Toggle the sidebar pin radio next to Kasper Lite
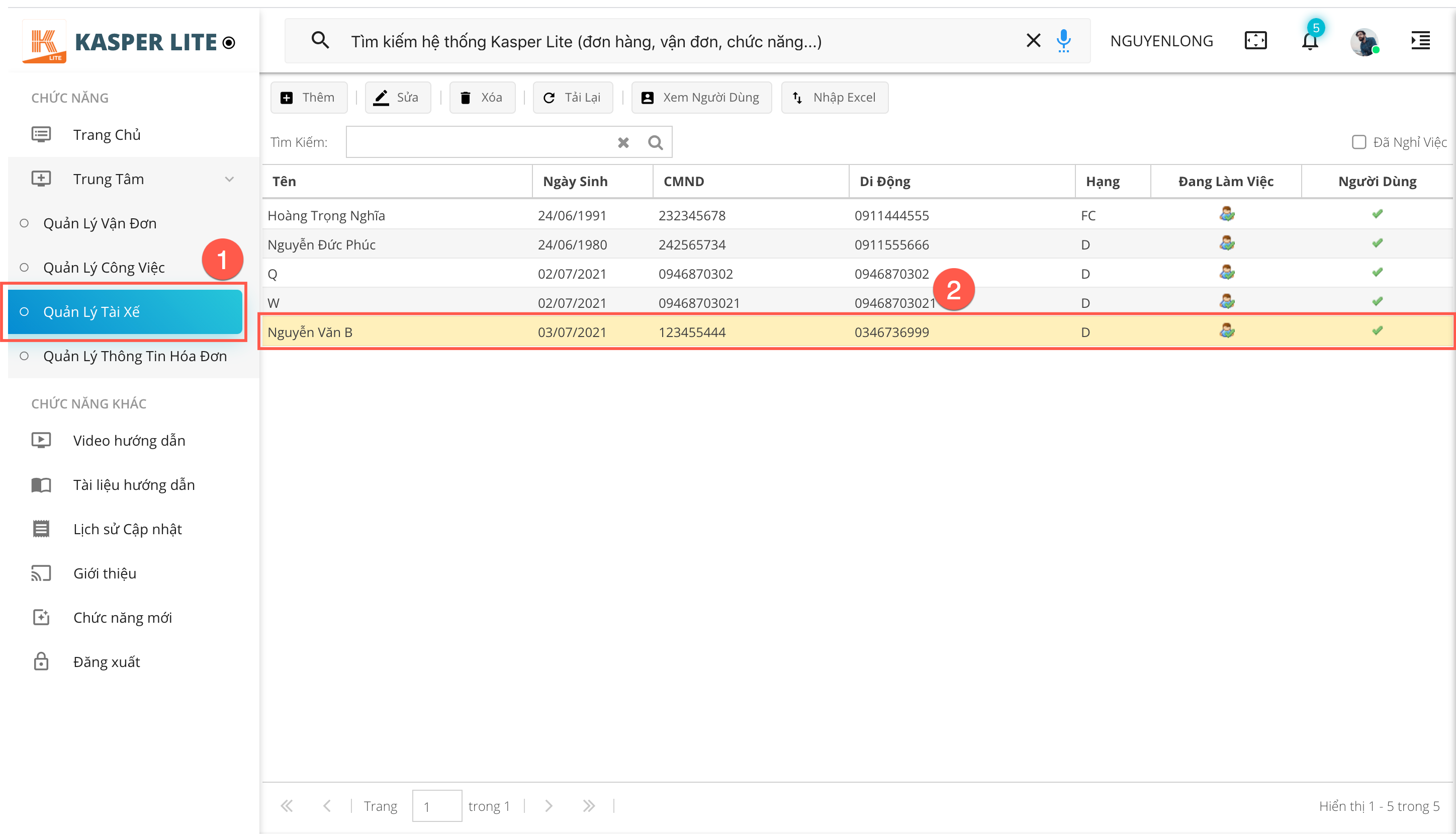This screenshot has height=834, width=1456. tap(229, 43)
